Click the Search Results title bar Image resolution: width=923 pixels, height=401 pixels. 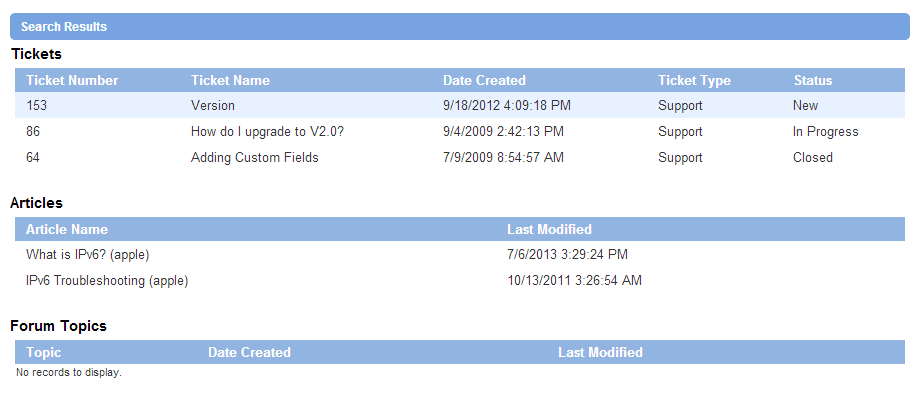tap(460, 26)
